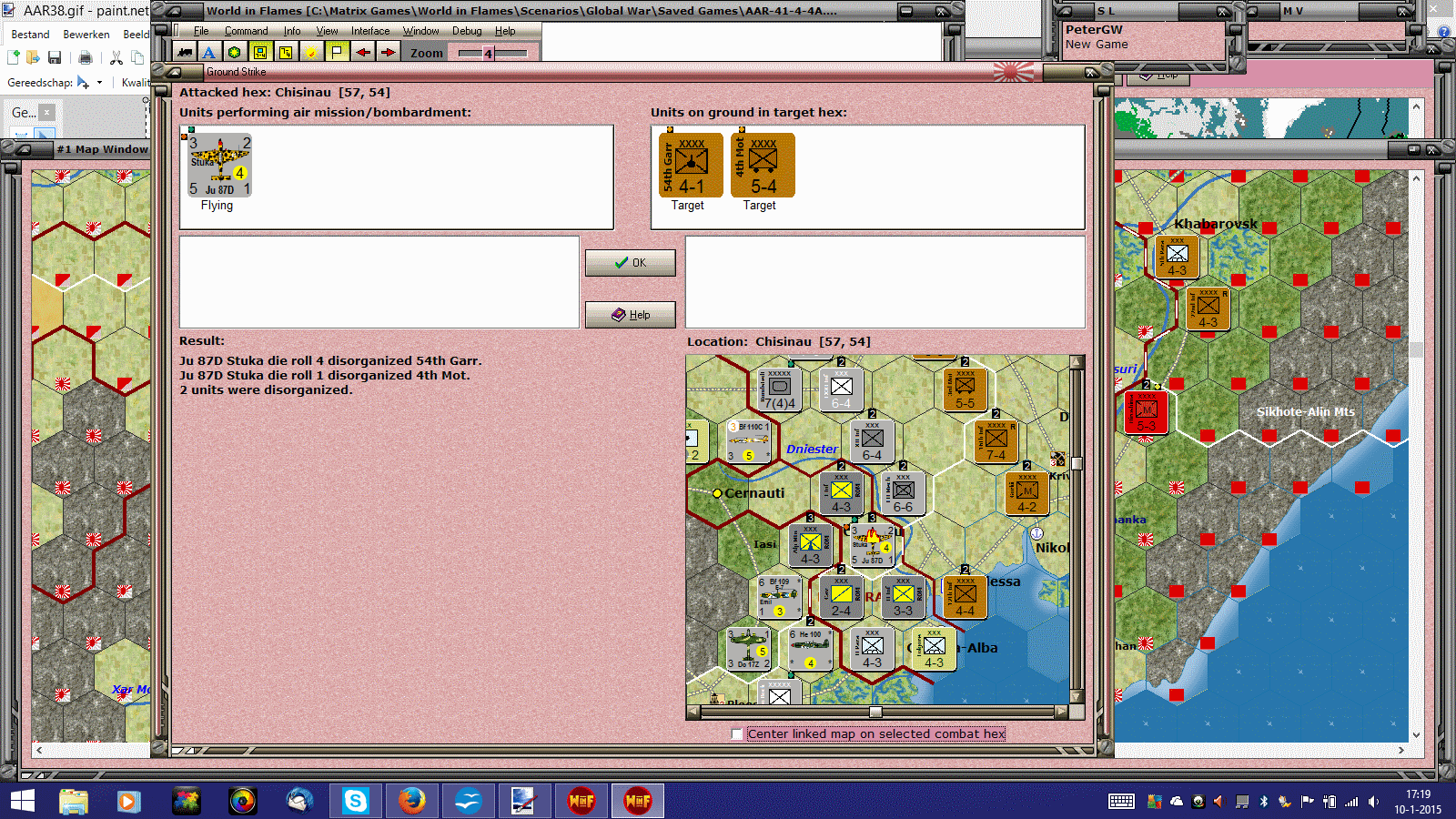Click the red left arrow toolbar icon
The height and width of the screenshot is (819, 1456).
[x=363, y=53]
